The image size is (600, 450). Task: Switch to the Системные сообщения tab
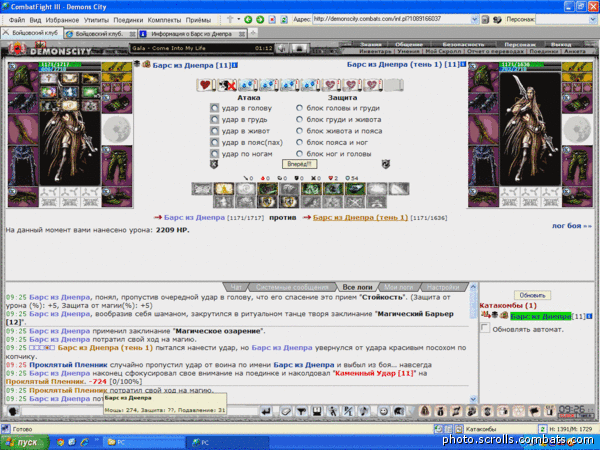point(292,287)
